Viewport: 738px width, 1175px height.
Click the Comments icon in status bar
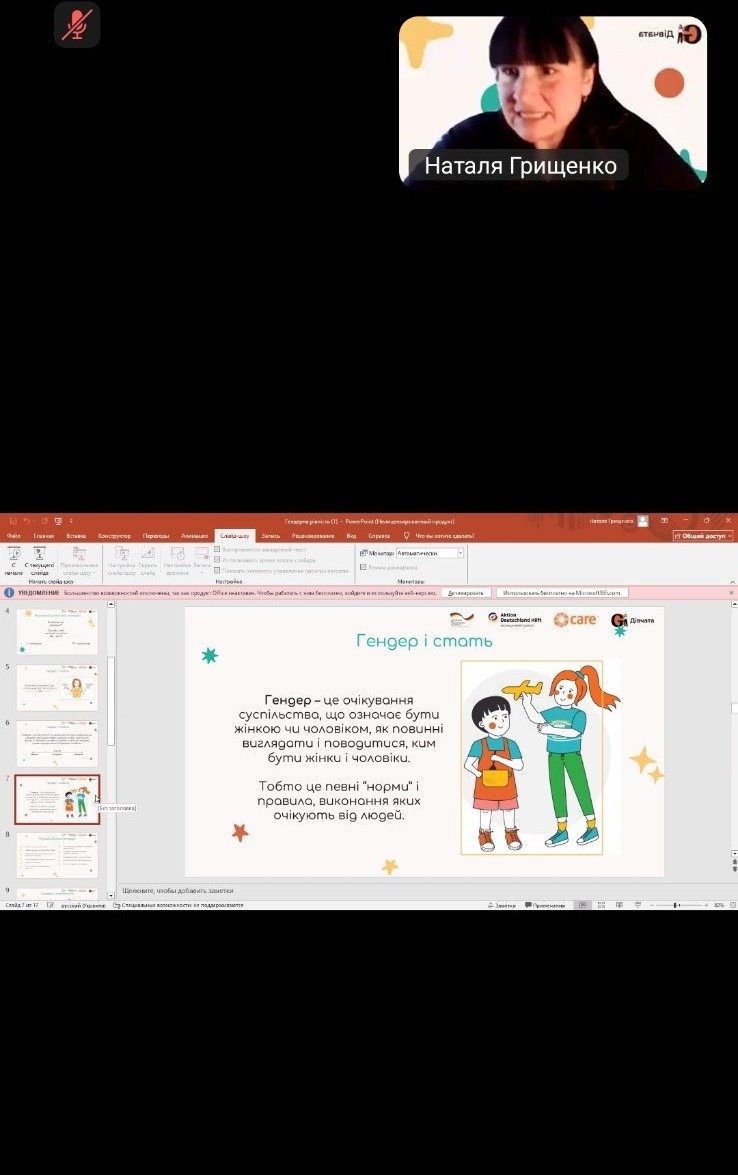click(545, 905)
